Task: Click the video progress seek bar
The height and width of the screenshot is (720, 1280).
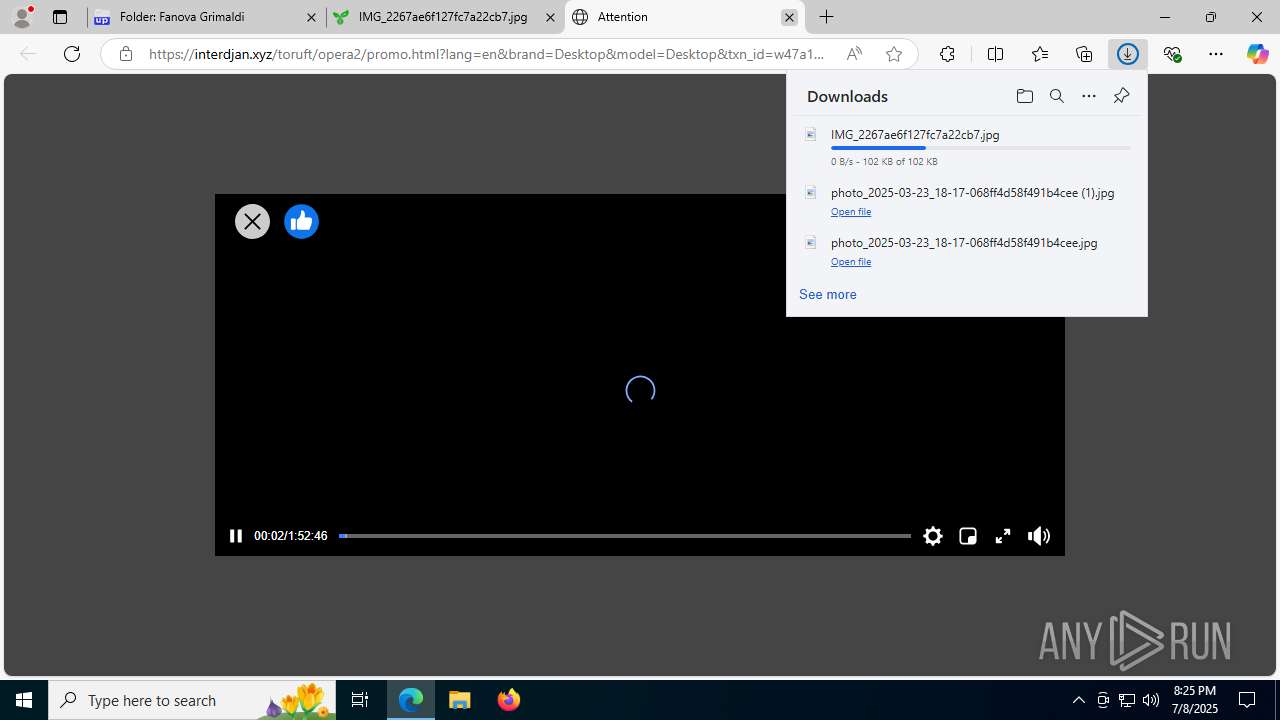Action: tap(625, 536)
